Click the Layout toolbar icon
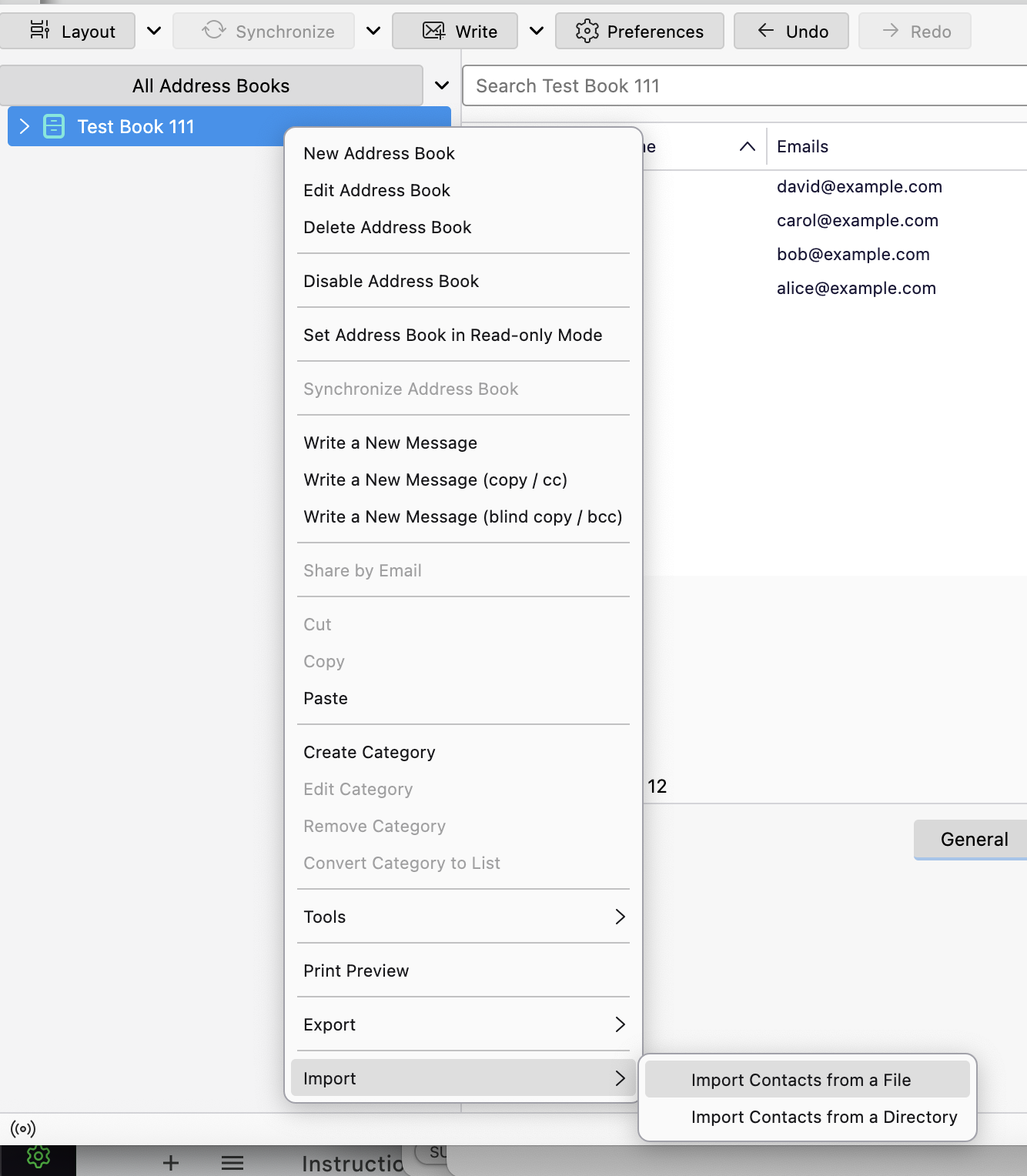The height and width of the screenshot is (1176, 1027). 39,31
